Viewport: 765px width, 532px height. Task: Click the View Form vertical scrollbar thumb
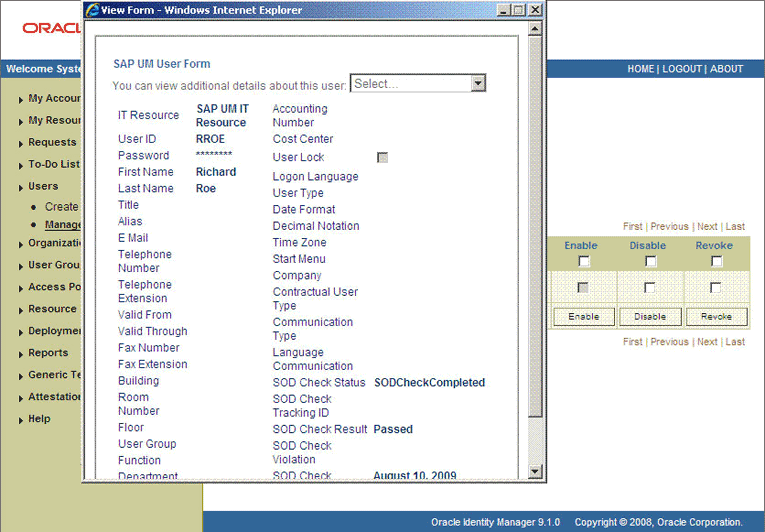[535, 227]
